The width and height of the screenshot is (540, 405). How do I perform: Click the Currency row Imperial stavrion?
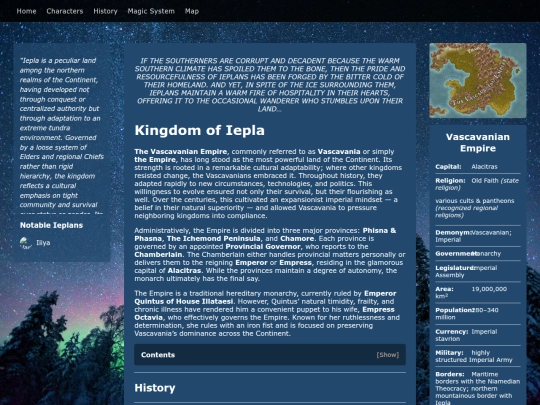(478, 335)
